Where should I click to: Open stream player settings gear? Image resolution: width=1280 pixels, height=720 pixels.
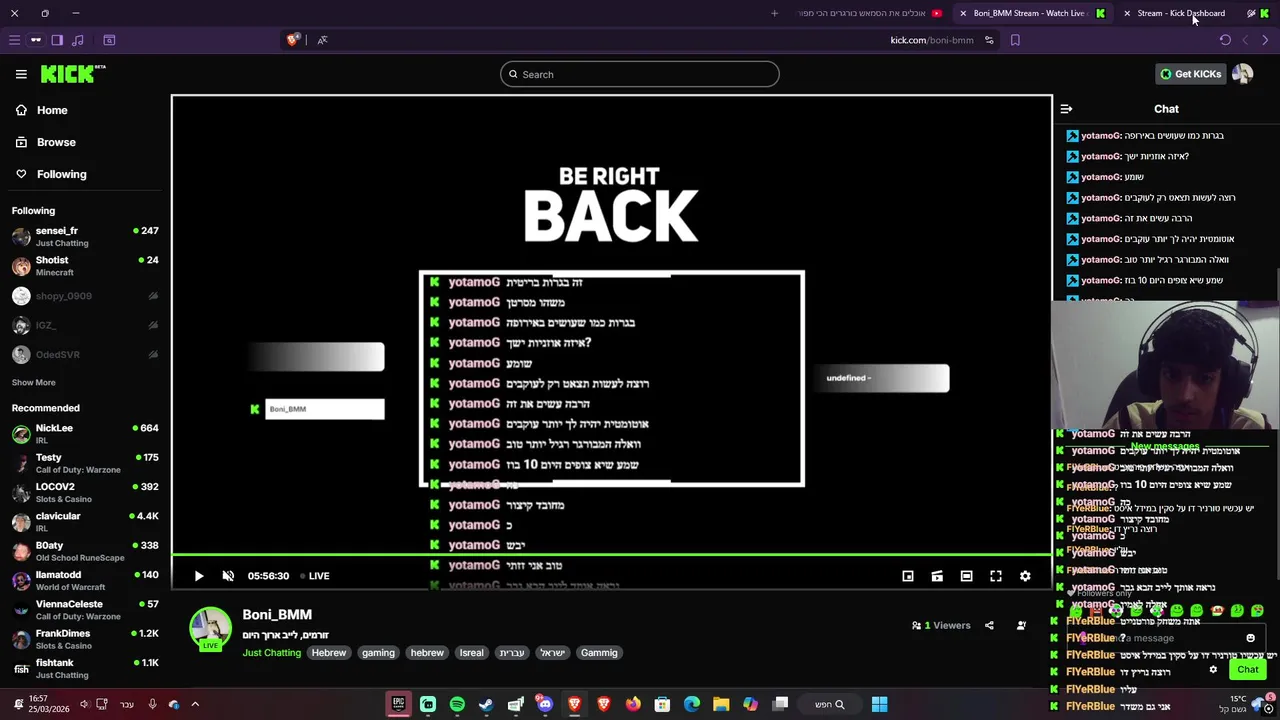click(x=1025, y=576)
